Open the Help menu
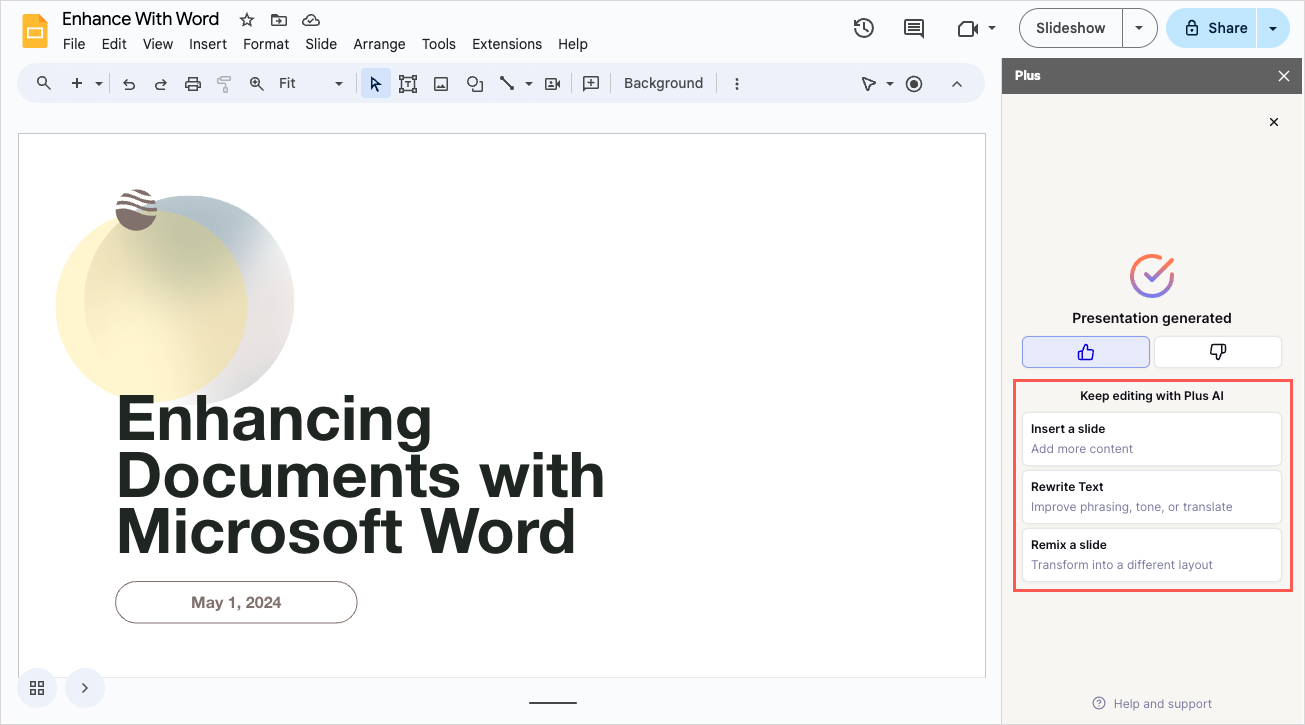Image resolution: width=1305 pixels, height=725 pixels. (573, 44)
